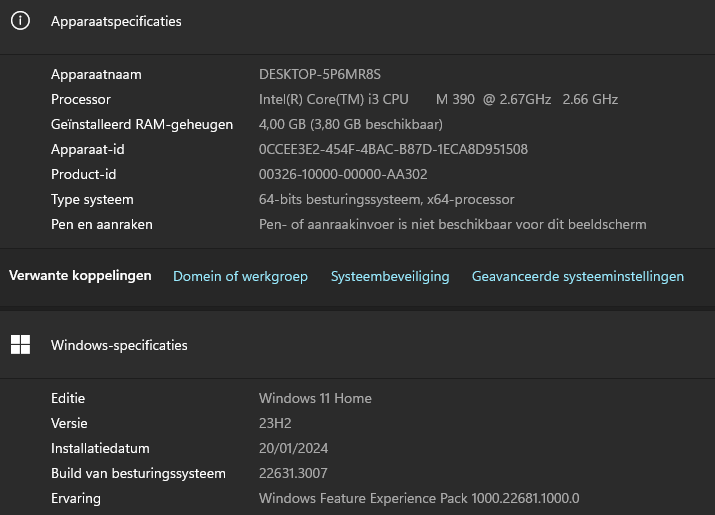Select the OS build number 22631.3007
The height and width of the screenshot is (515, 715).
(x=293, y=473)
